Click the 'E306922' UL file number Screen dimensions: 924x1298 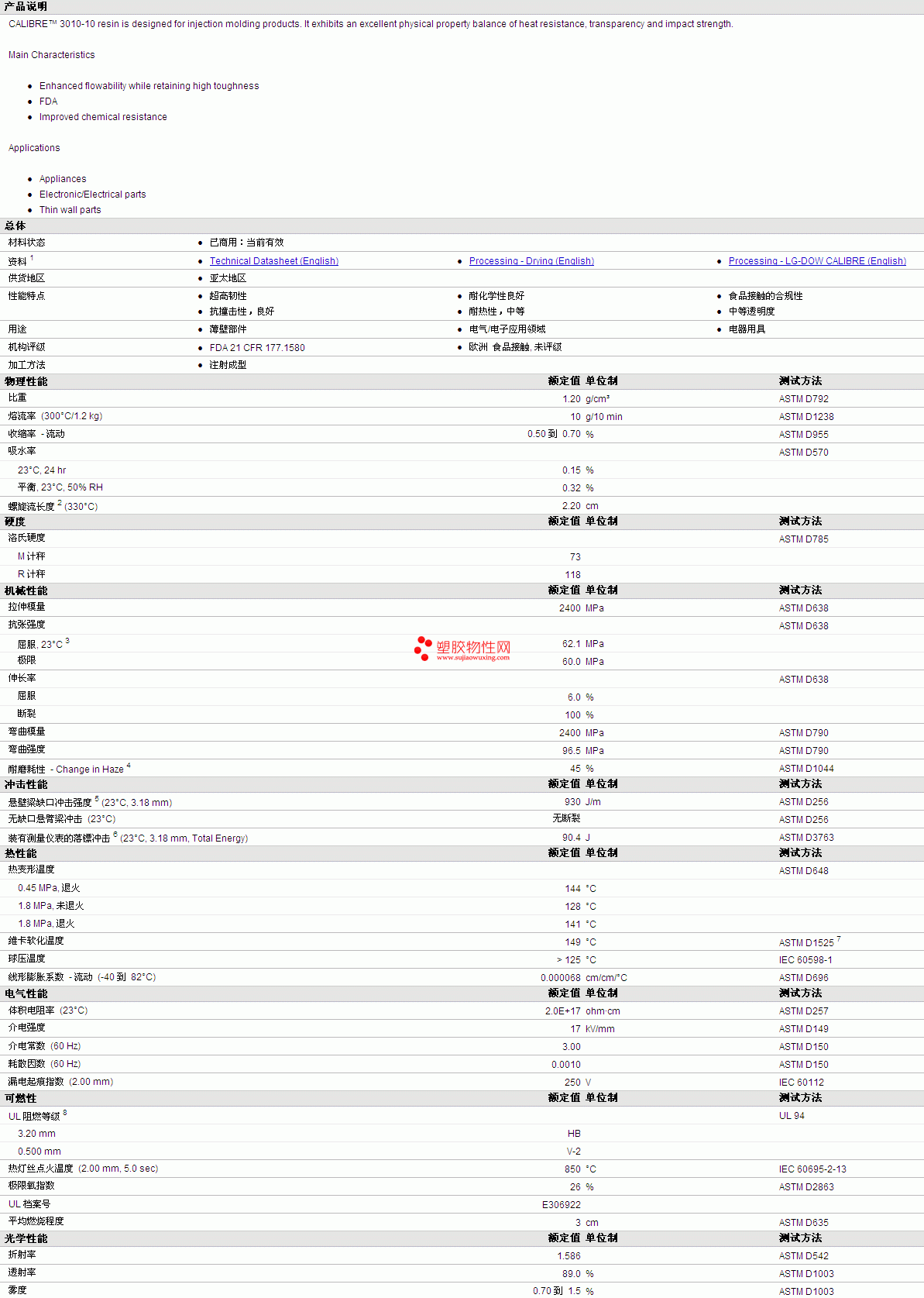[562, 1205]
